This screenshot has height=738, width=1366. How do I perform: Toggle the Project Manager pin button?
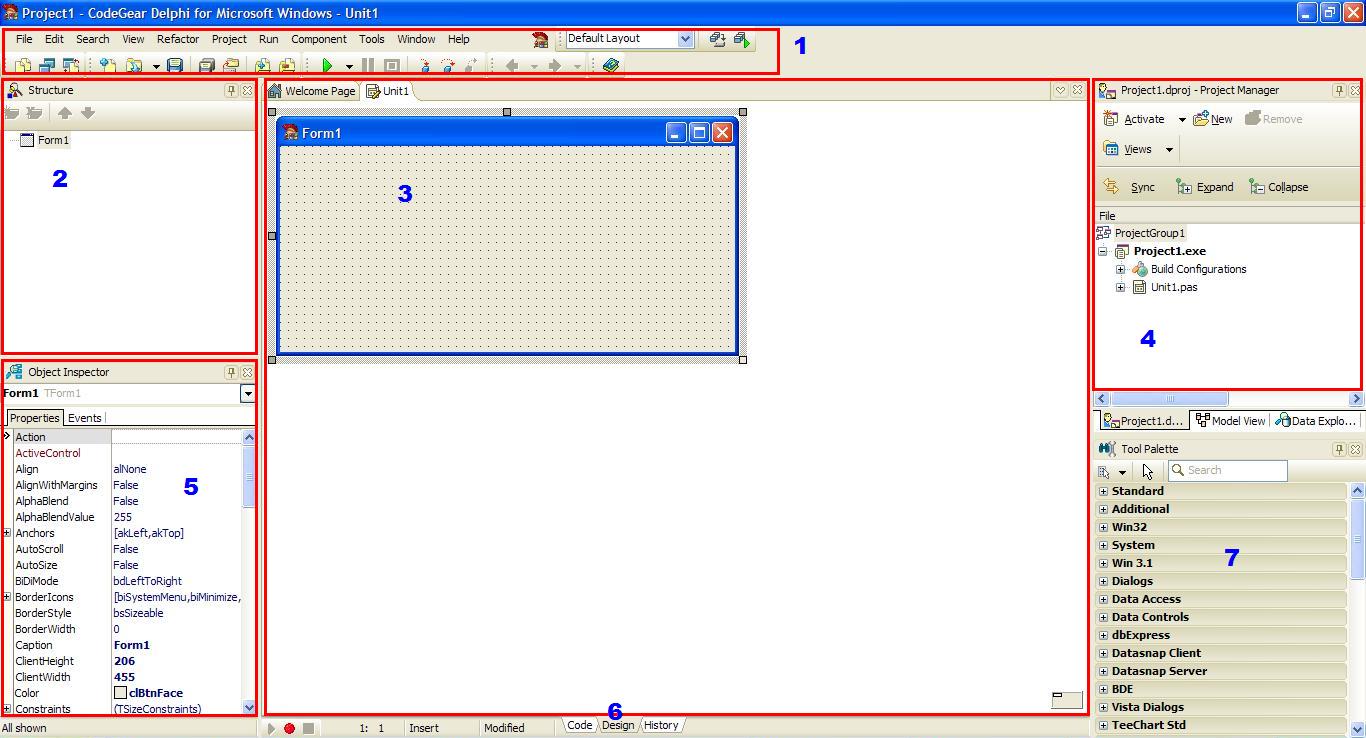1339,90
